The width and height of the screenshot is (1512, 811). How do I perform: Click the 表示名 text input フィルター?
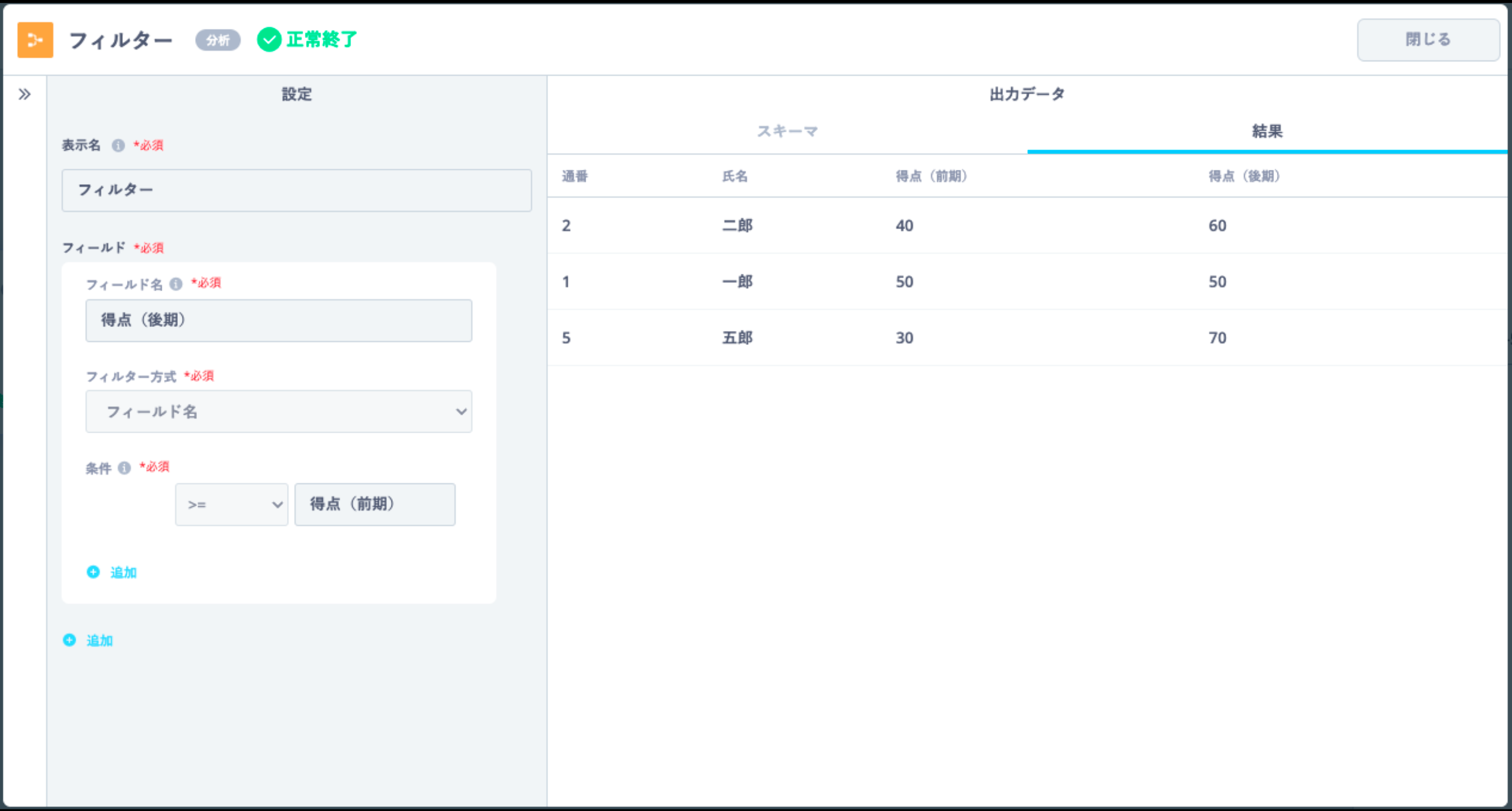296,190
